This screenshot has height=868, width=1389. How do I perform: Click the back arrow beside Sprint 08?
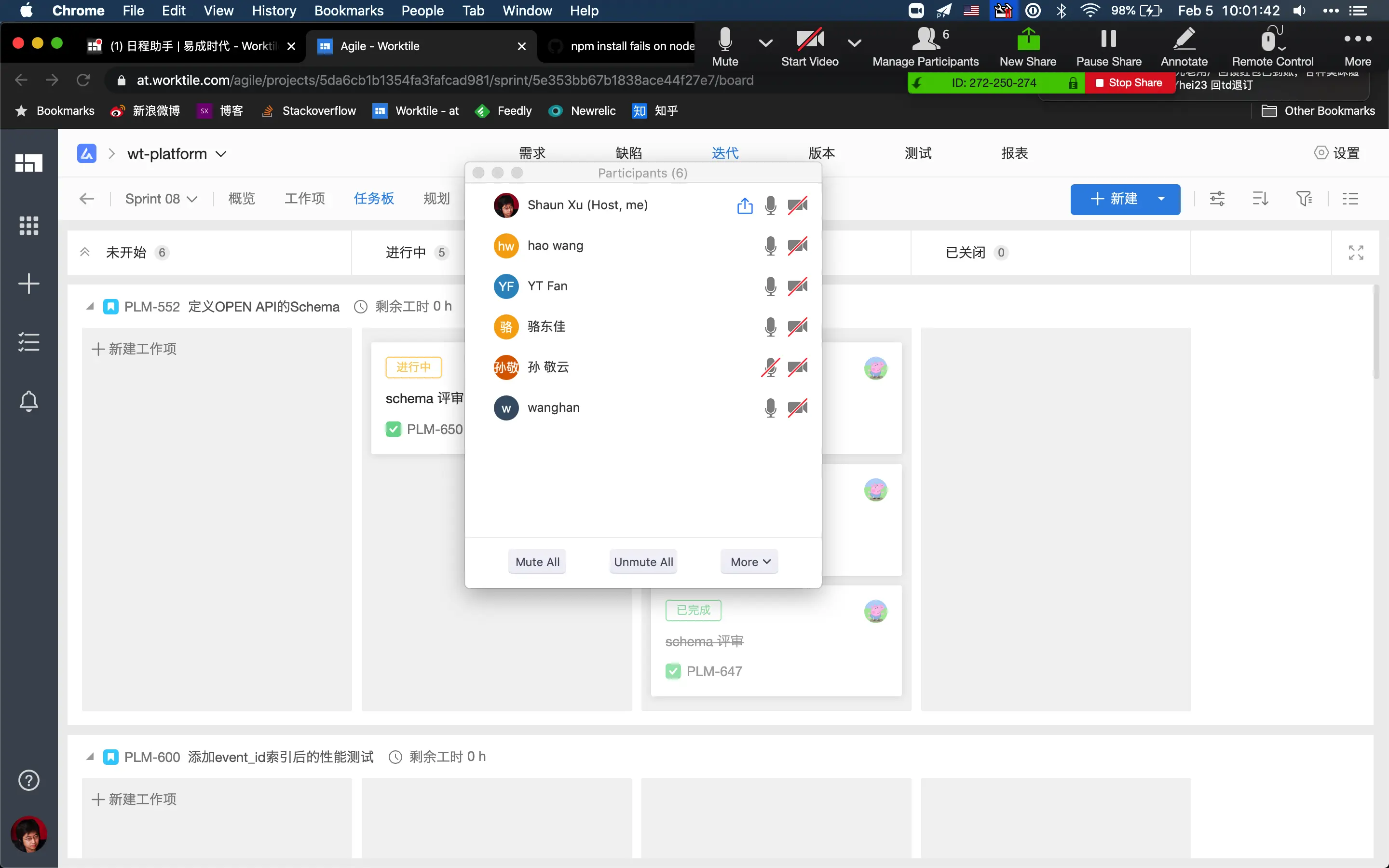(x=87, y=199)
